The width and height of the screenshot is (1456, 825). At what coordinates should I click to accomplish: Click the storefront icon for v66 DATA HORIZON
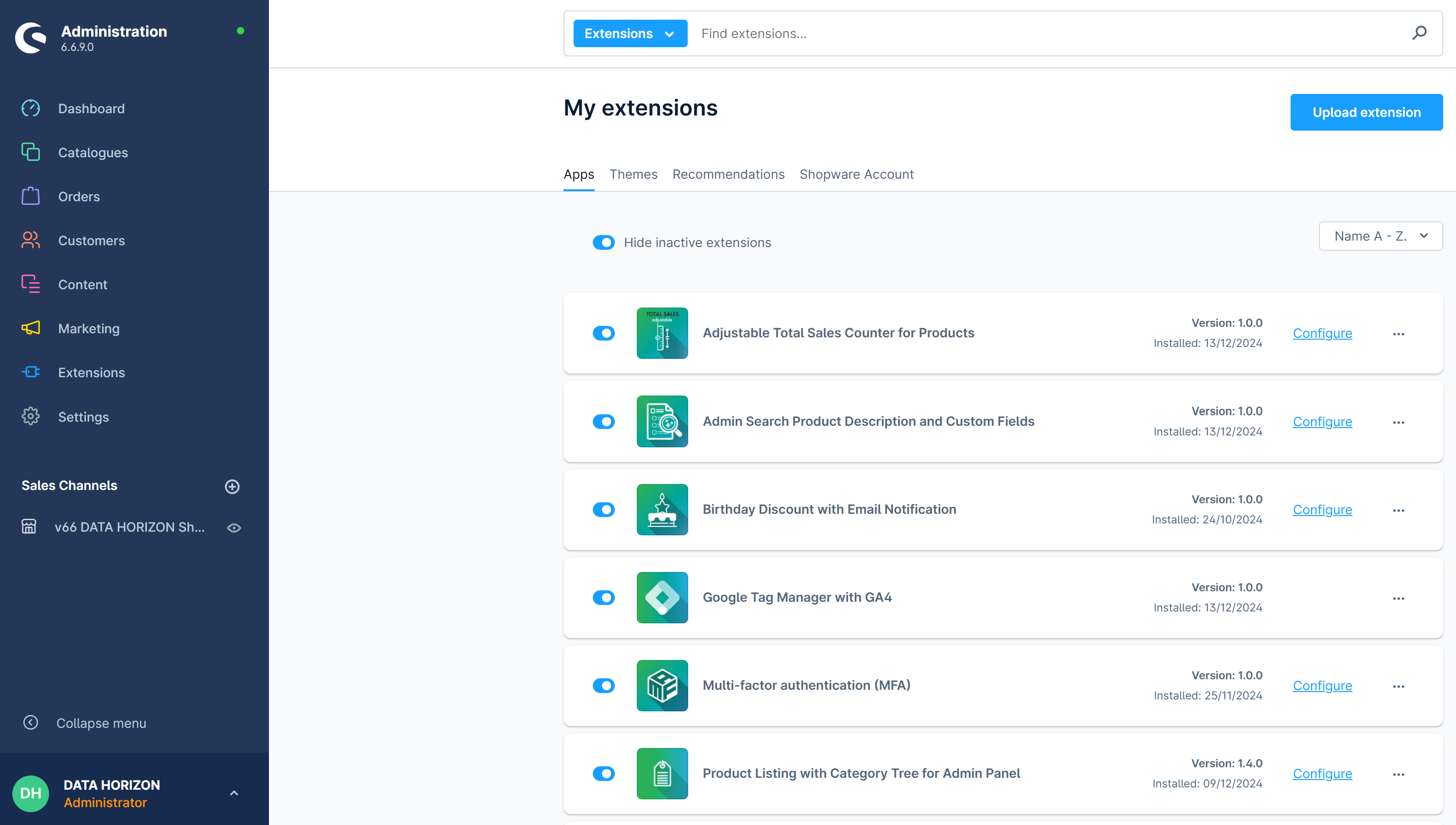click(29, 526)
